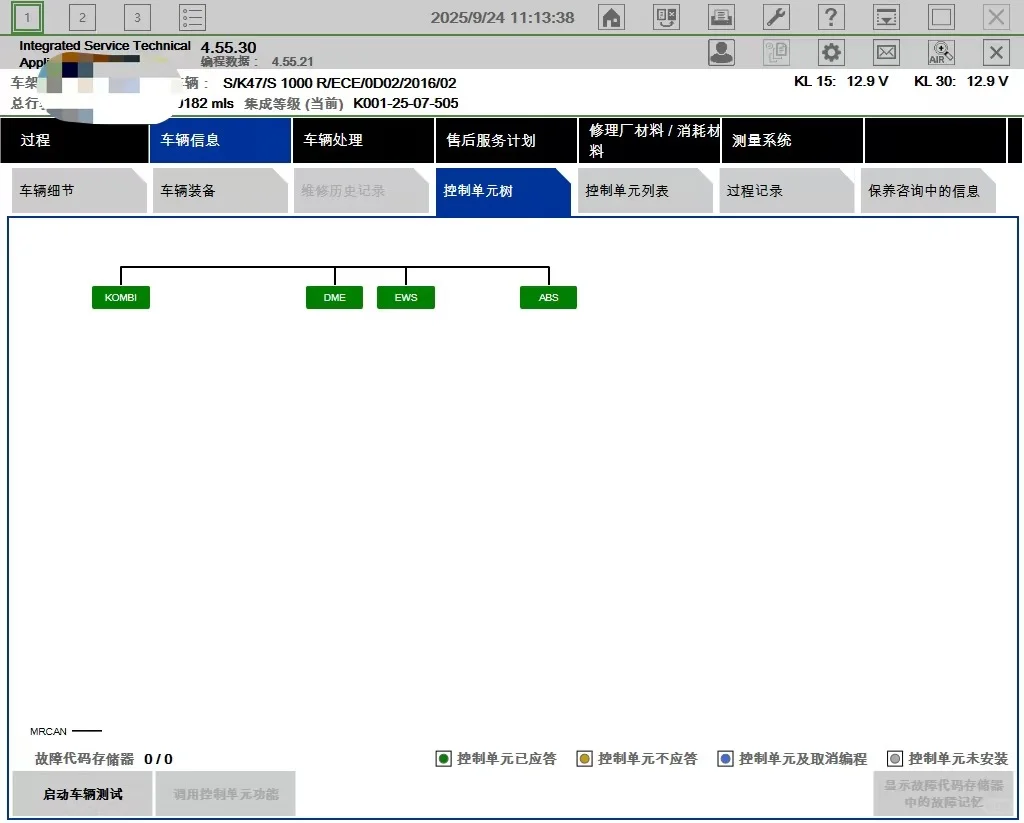Close the session with the X icon
Image resolution: width=1024 pixels, height=823 pixels.
coord(996,52)
